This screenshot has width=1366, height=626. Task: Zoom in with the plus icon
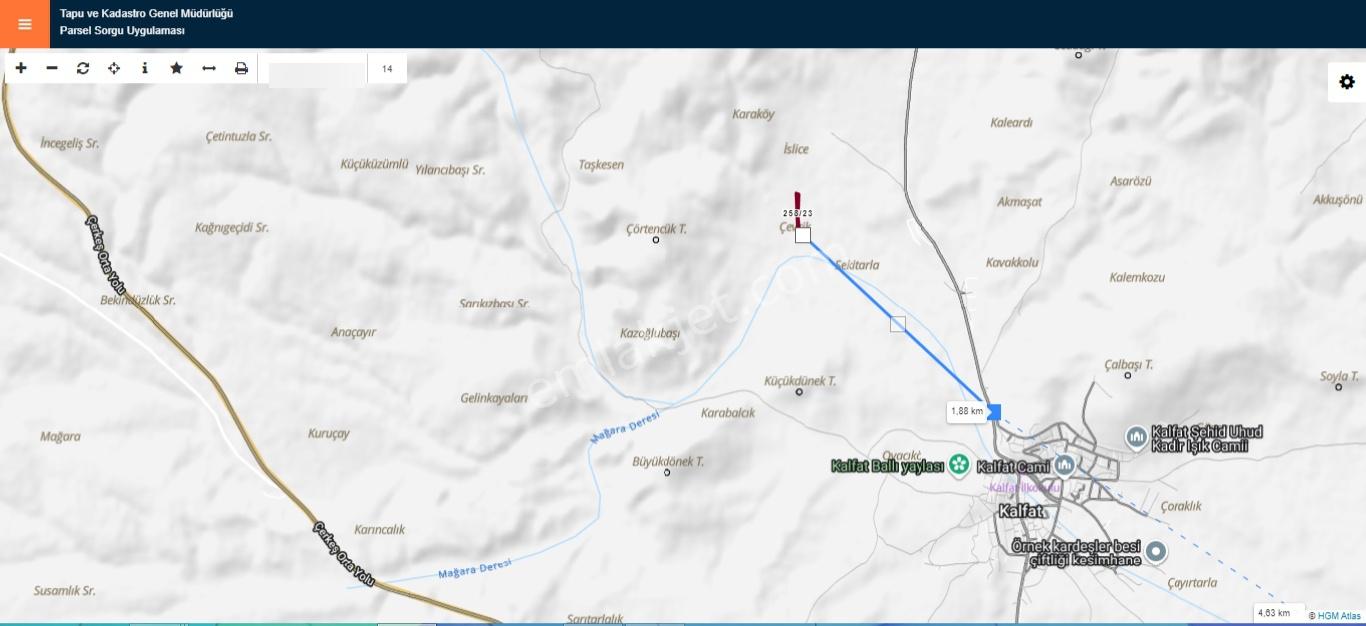pyautogui.click(x=21, y=68)
